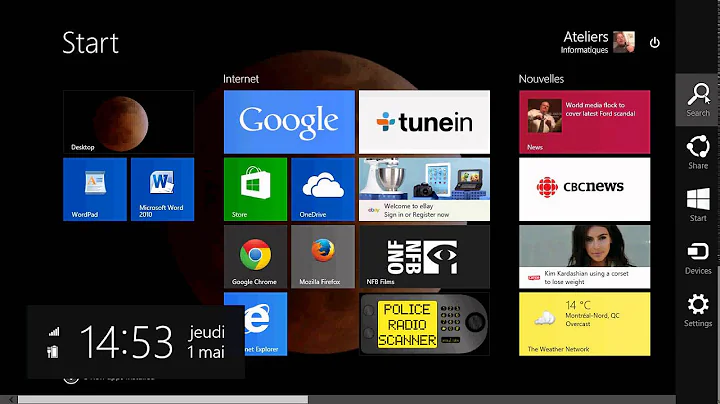Viewport: 720px width, 404px height.
Task: Launch WordPad from its tile
Action: point(95,189)
